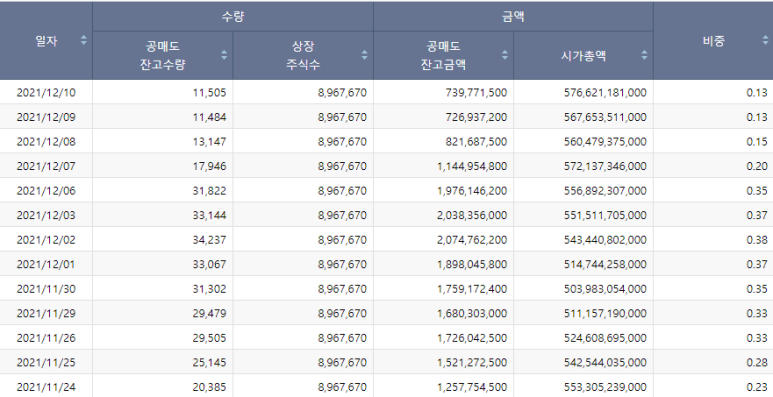Select date cell 2021/12/08

46,142
